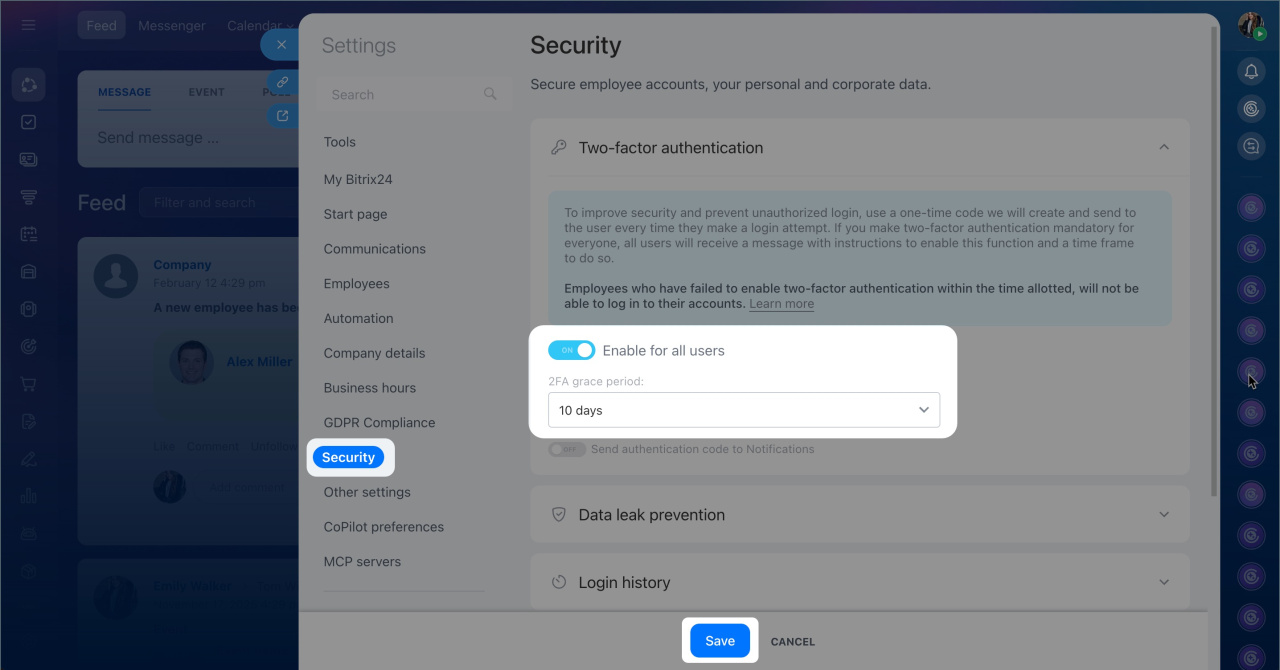Click the search magnifier icon in Settings
The image size is (1280, 670).
pyautogui.click(x=490, y=94)
